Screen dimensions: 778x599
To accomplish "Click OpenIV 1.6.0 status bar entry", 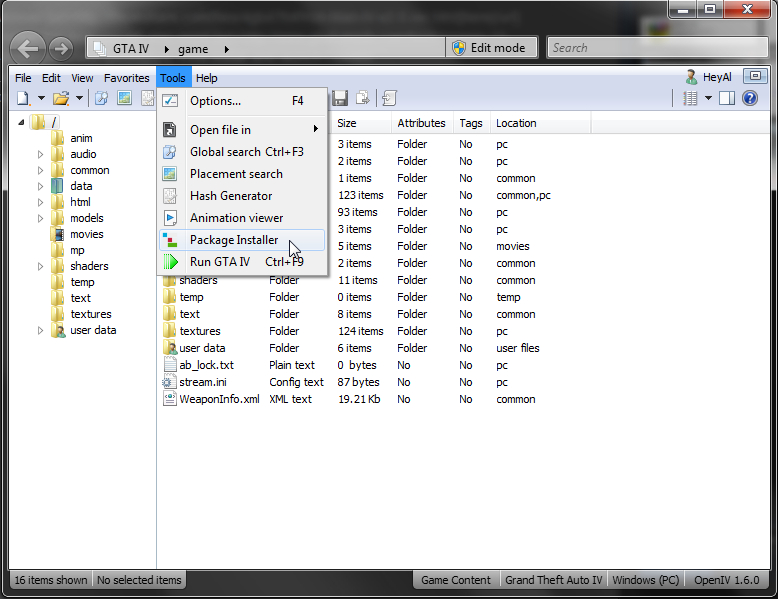I will 726,580.
